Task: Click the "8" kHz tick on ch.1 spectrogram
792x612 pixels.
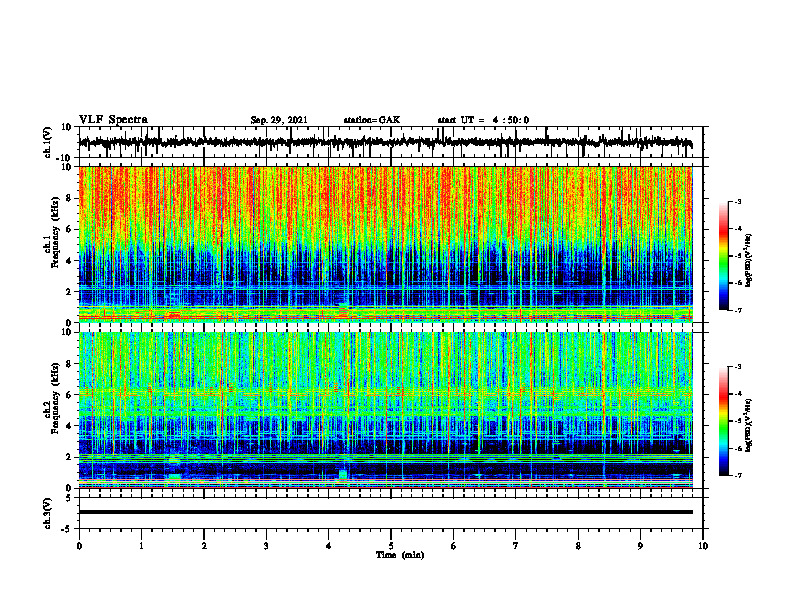Action: tap(70, 198)
